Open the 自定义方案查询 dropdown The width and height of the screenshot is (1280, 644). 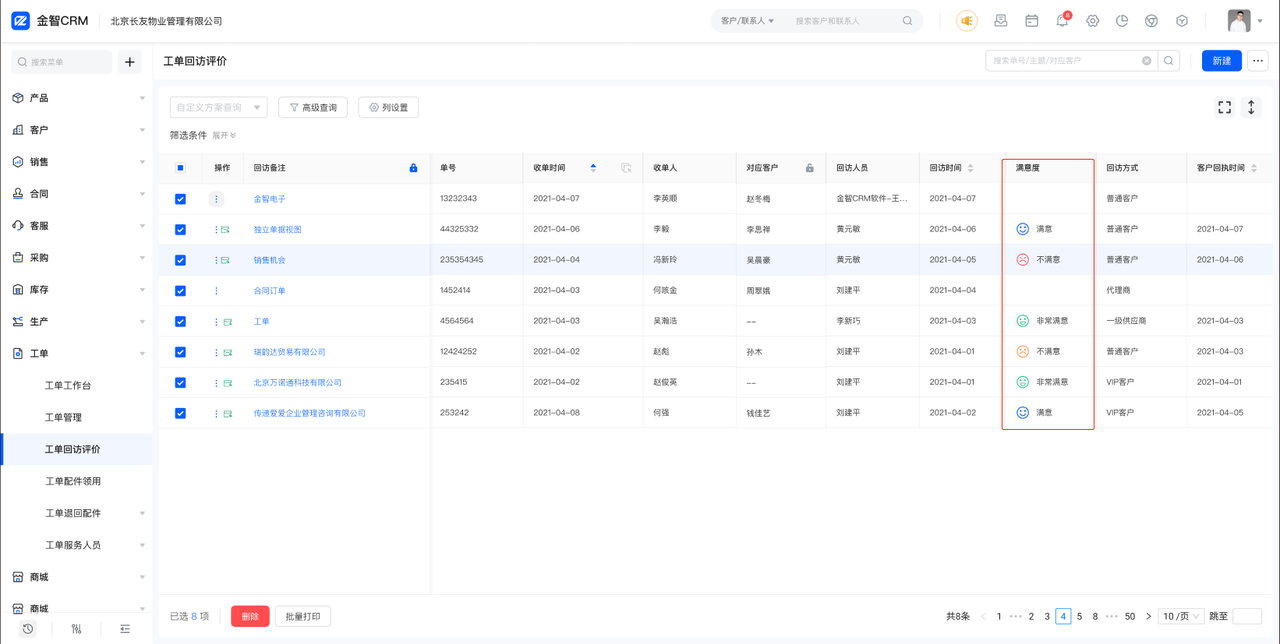218,107
